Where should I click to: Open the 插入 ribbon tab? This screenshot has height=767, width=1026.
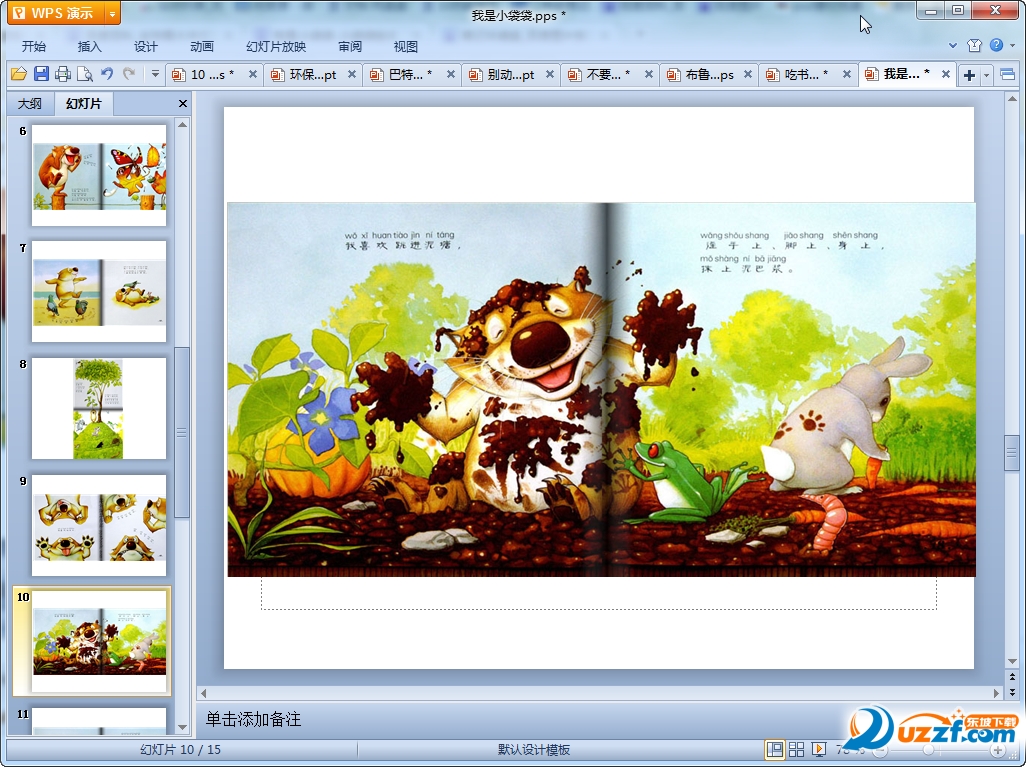pos(90,46)
